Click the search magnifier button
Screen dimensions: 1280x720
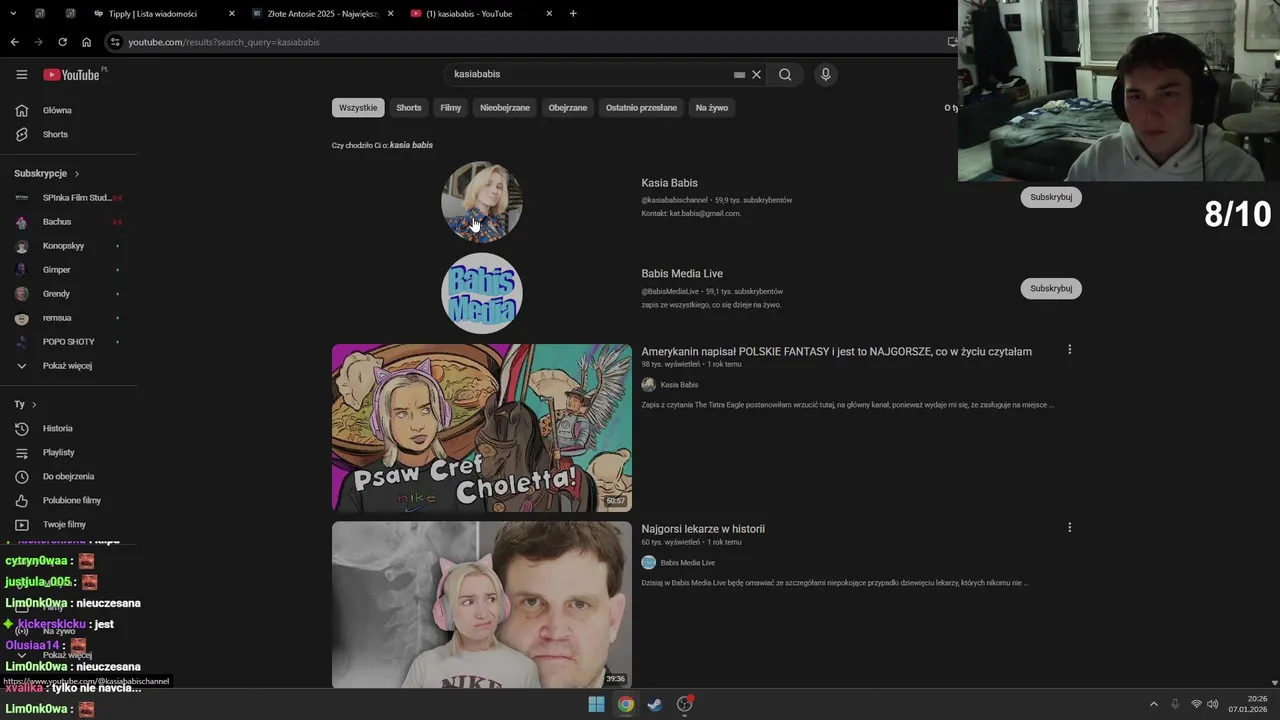click(785, 74)
